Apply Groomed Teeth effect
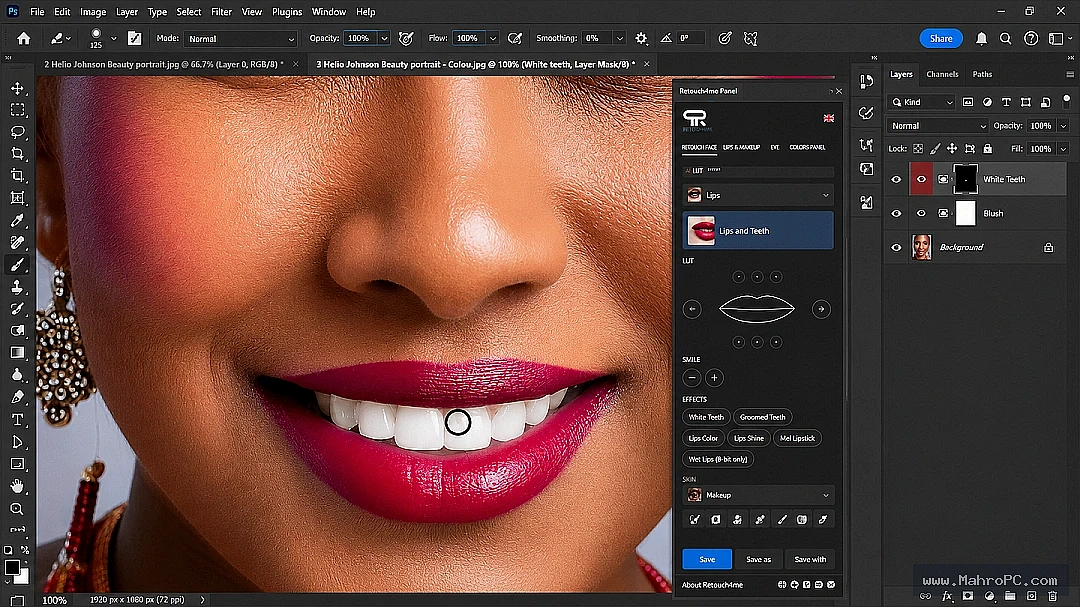 pyautogui.click(x=762, y=417)
